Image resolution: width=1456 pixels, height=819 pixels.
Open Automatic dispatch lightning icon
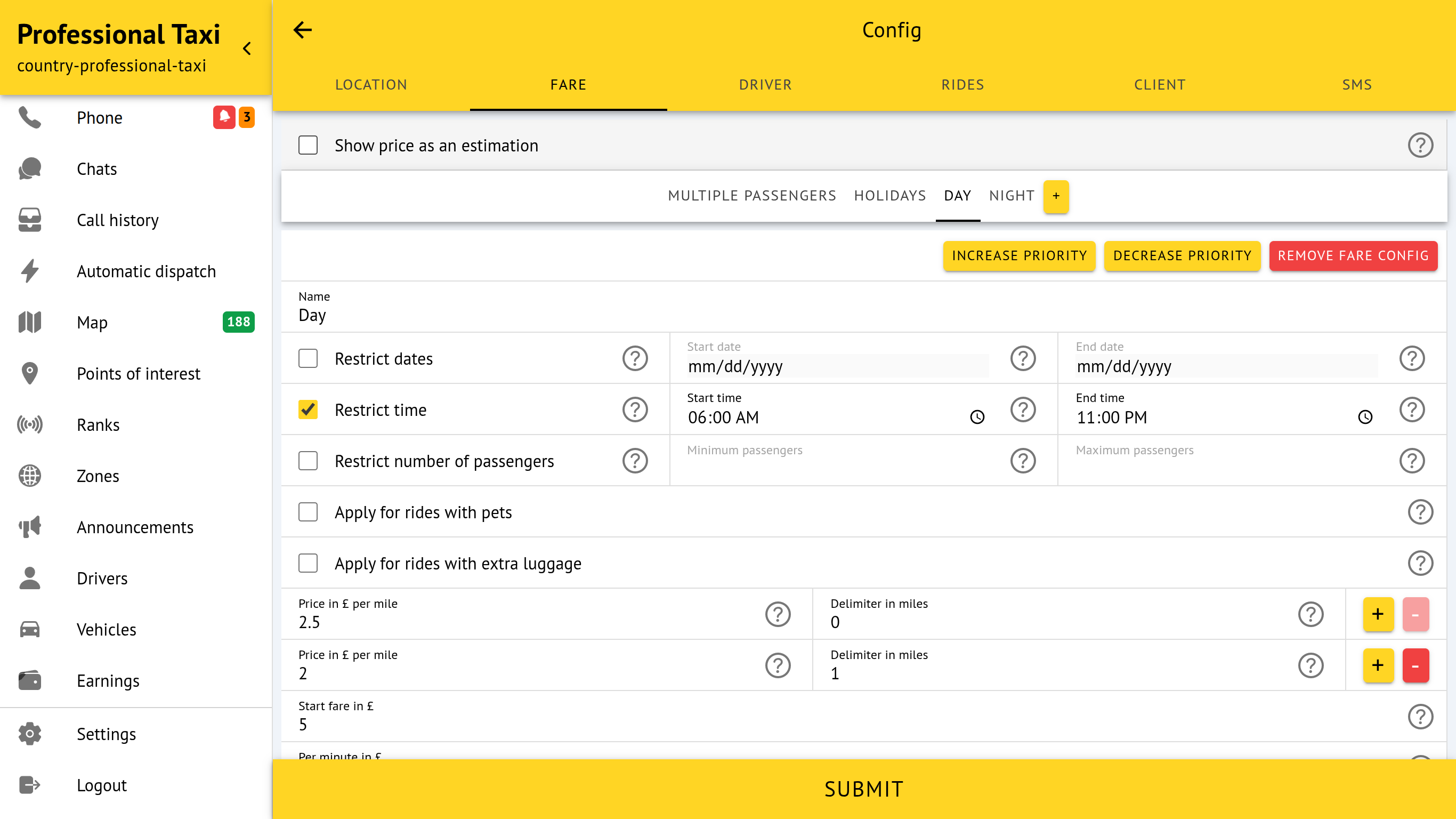[x=30, y=271]
